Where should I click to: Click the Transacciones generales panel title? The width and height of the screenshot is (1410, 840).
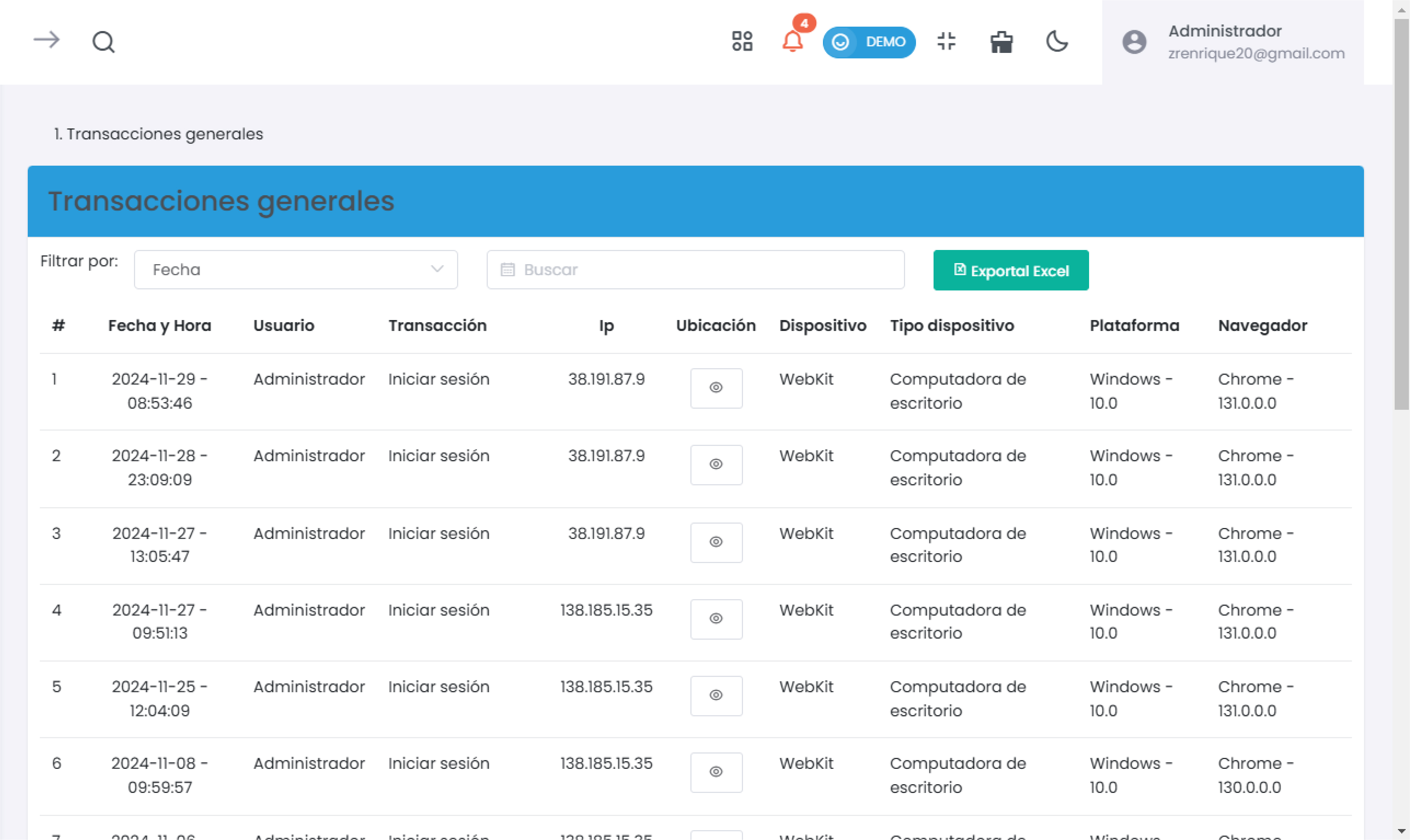point(221,201)
